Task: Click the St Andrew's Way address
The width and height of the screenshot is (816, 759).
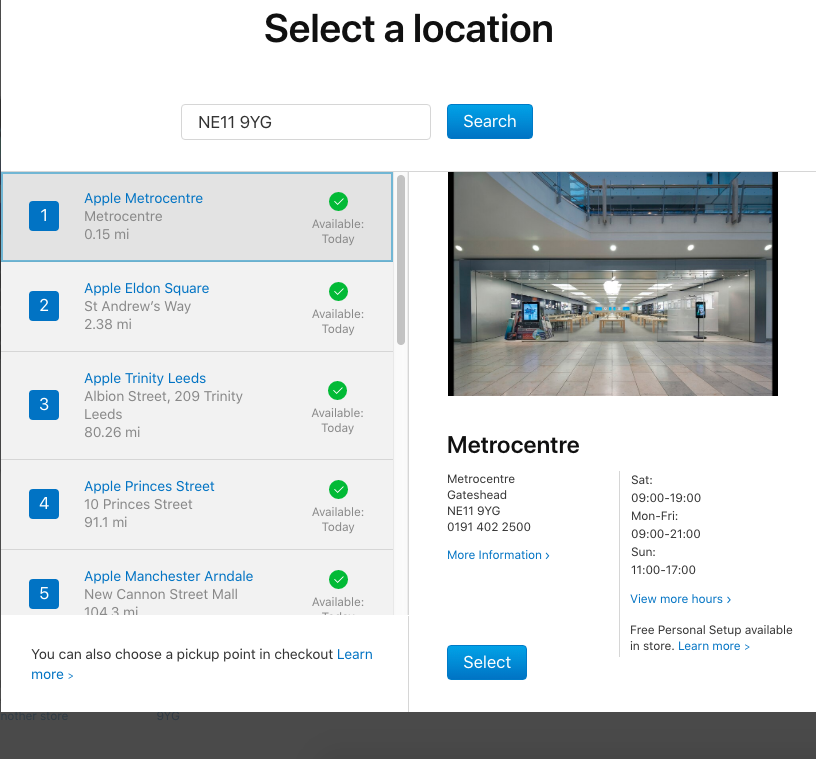Action: (137, 306)
